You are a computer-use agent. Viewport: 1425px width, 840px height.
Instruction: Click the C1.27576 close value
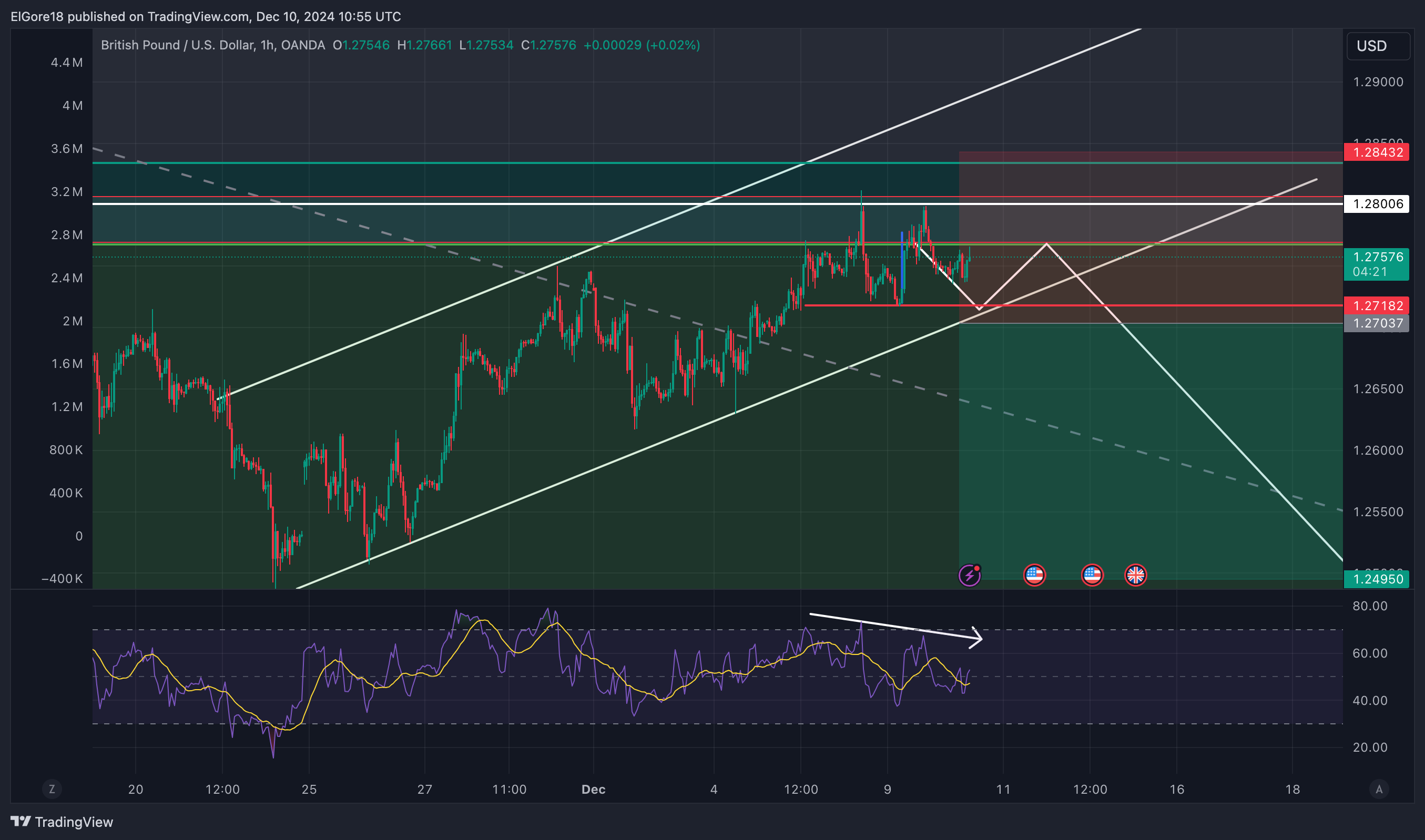[x=548, y=45]
